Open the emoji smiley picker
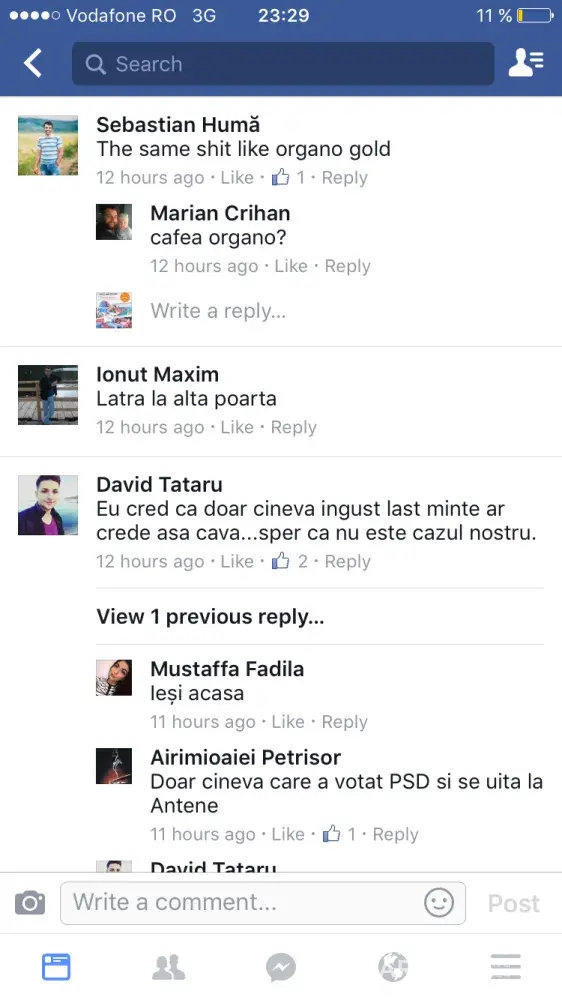 439,902
